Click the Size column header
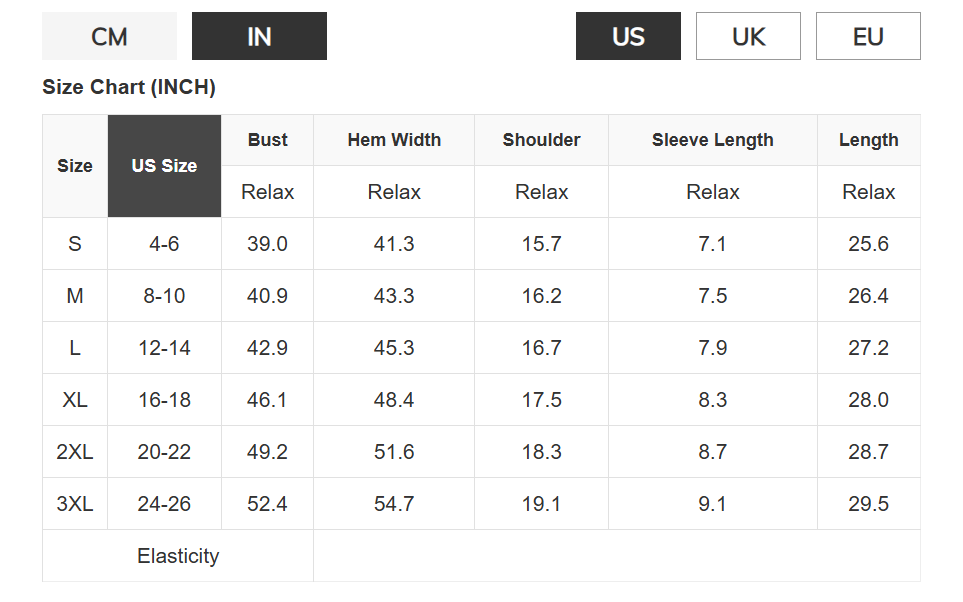963x602 pixels. (x=75, y=166)
